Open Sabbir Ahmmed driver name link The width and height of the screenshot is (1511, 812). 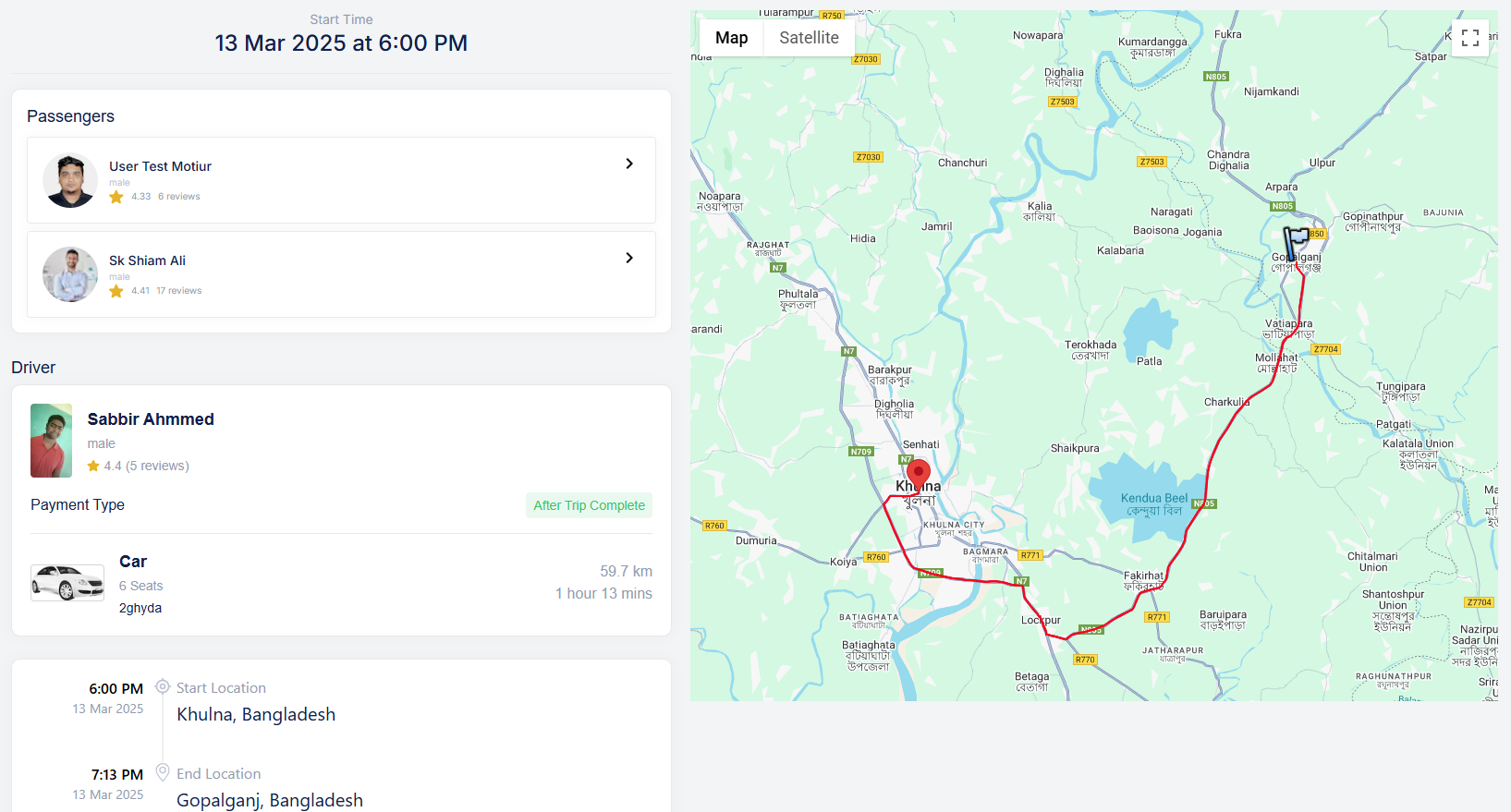[x=151, y=419]
